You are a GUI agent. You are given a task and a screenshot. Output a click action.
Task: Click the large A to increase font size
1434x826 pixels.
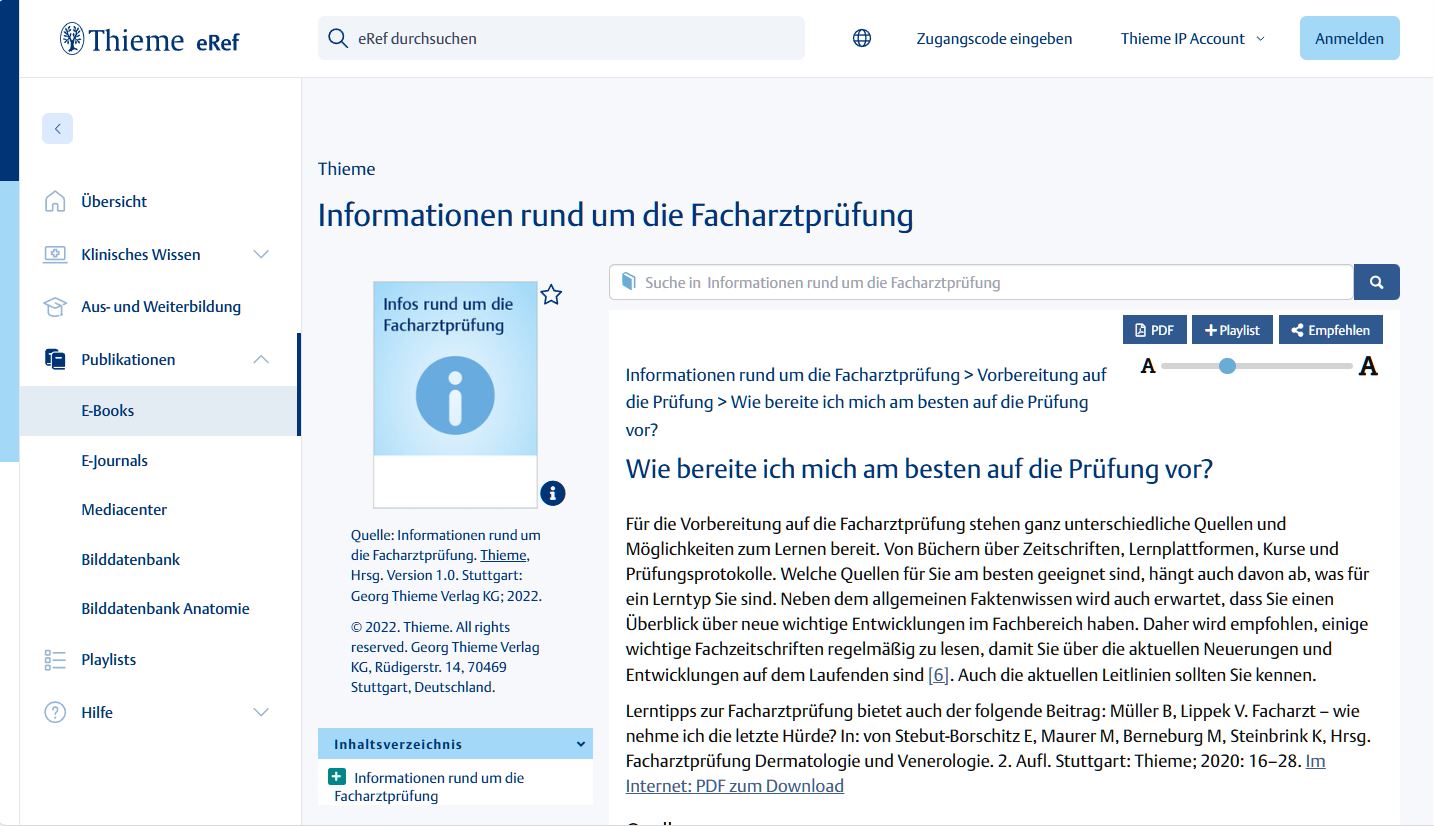coord(1369,366)
